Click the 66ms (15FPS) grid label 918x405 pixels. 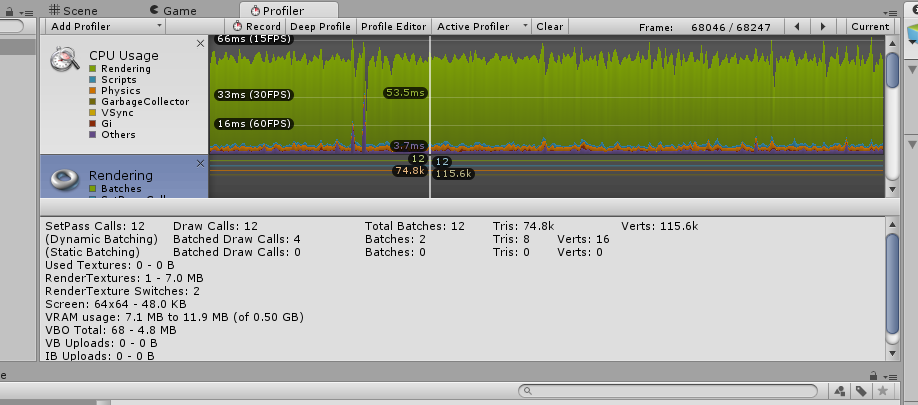254,39
